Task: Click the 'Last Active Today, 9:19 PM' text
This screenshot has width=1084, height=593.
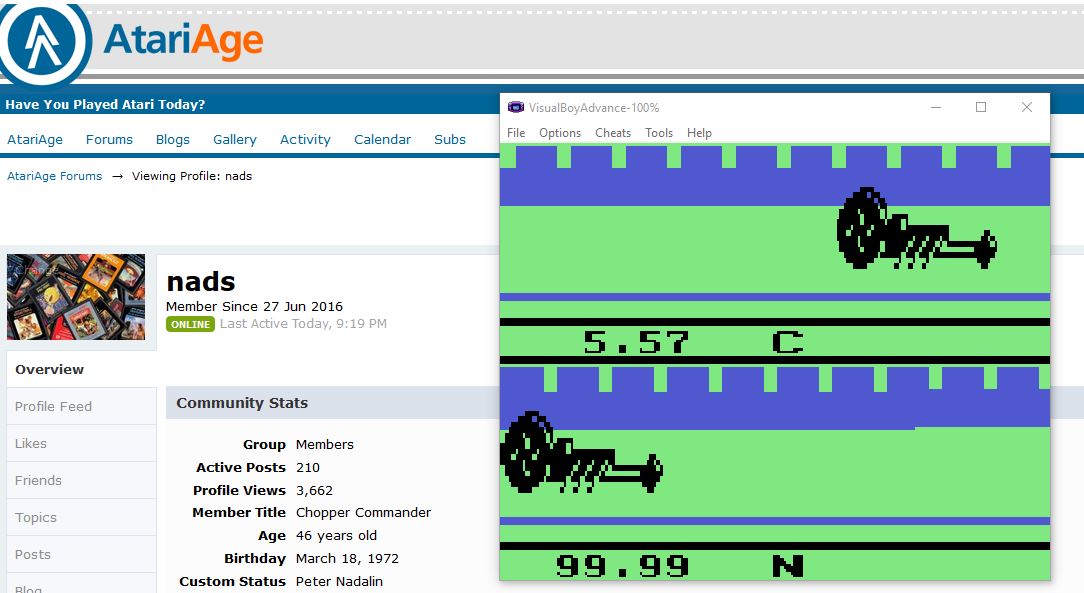Action: click(x=303, y=323)
